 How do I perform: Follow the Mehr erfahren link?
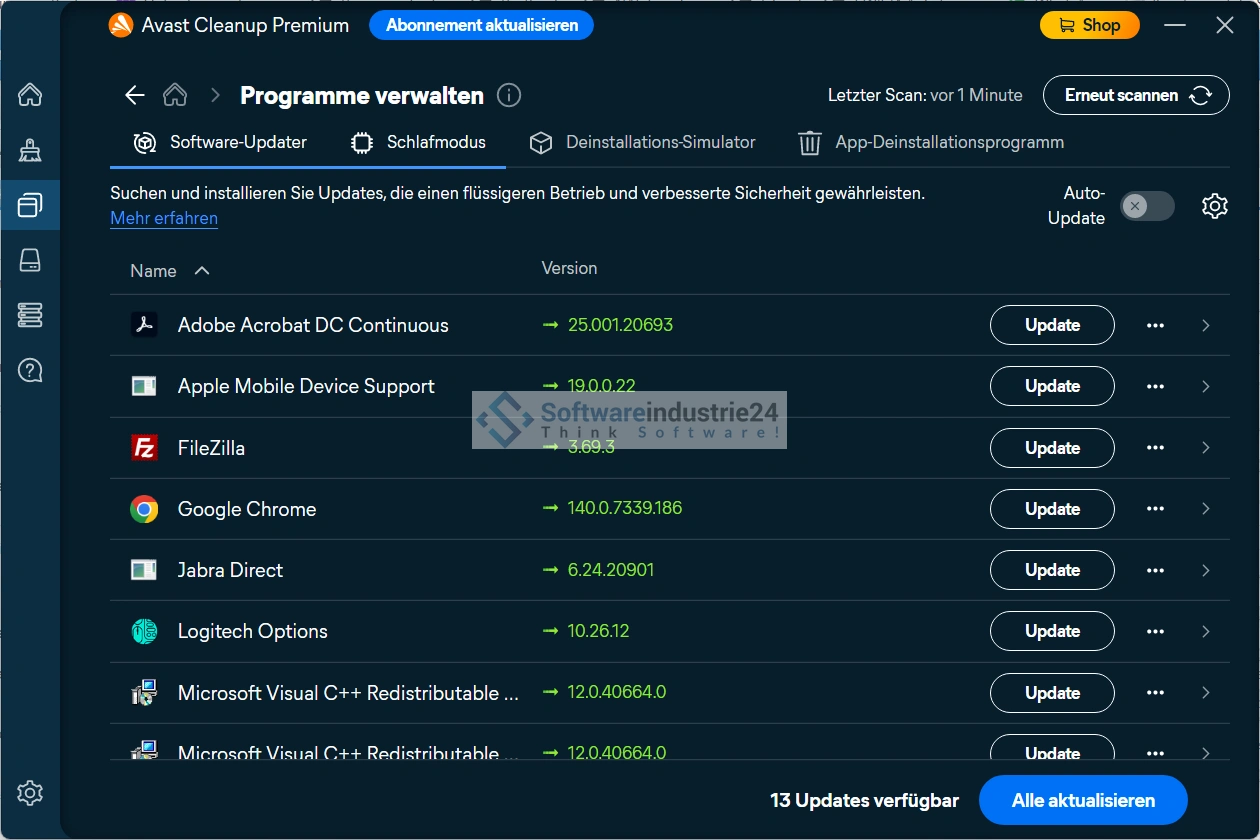point(164,218)
